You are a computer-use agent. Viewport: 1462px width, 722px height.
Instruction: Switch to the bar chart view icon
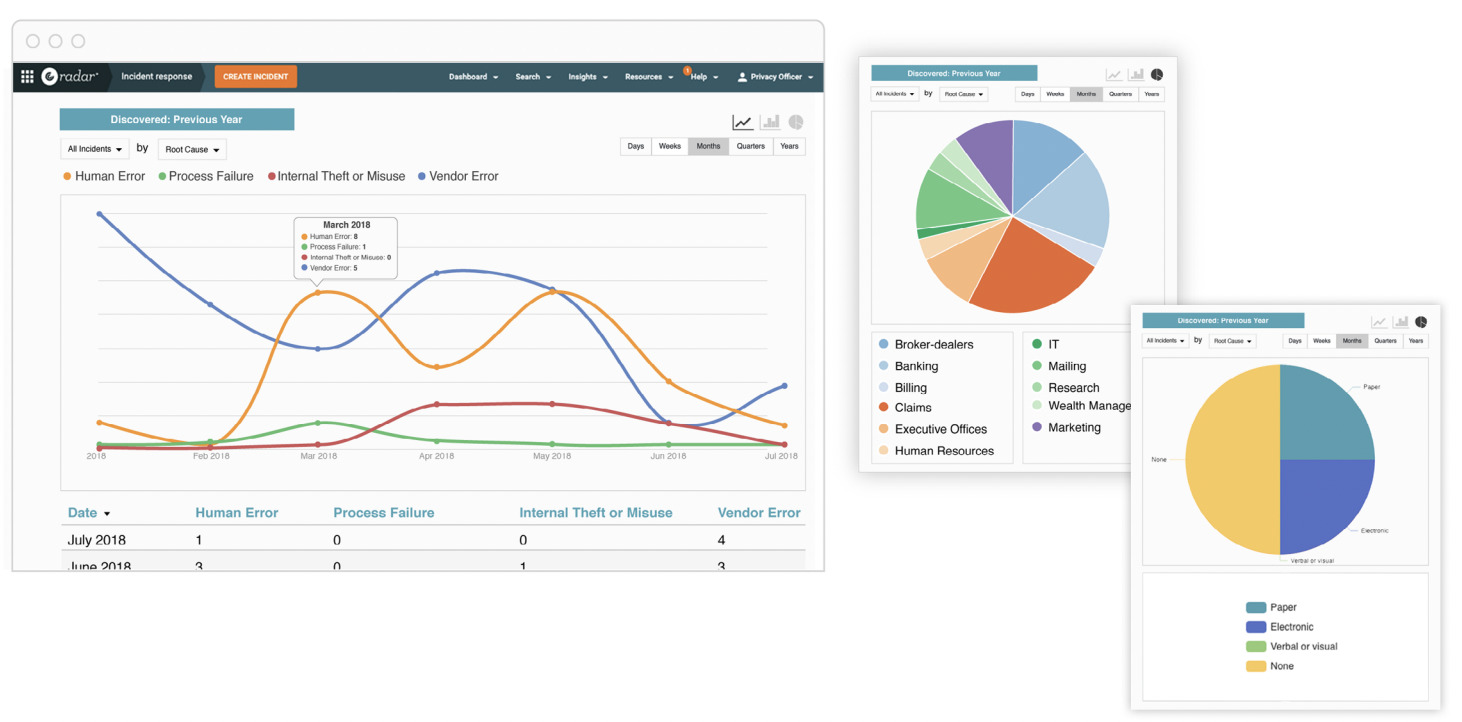tap(770, 122)
